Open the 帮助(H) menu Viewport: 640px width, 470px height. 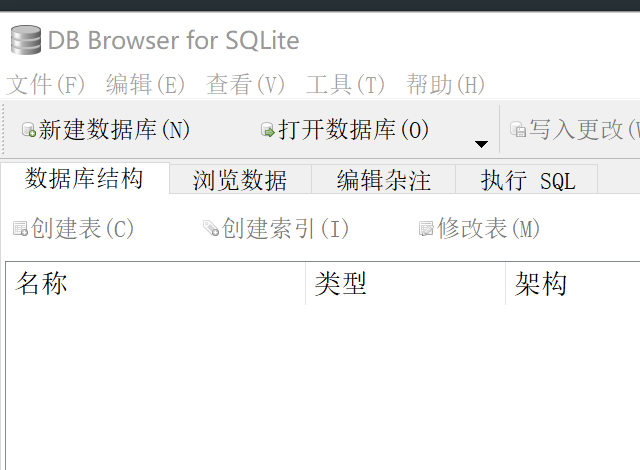[446, 85]
